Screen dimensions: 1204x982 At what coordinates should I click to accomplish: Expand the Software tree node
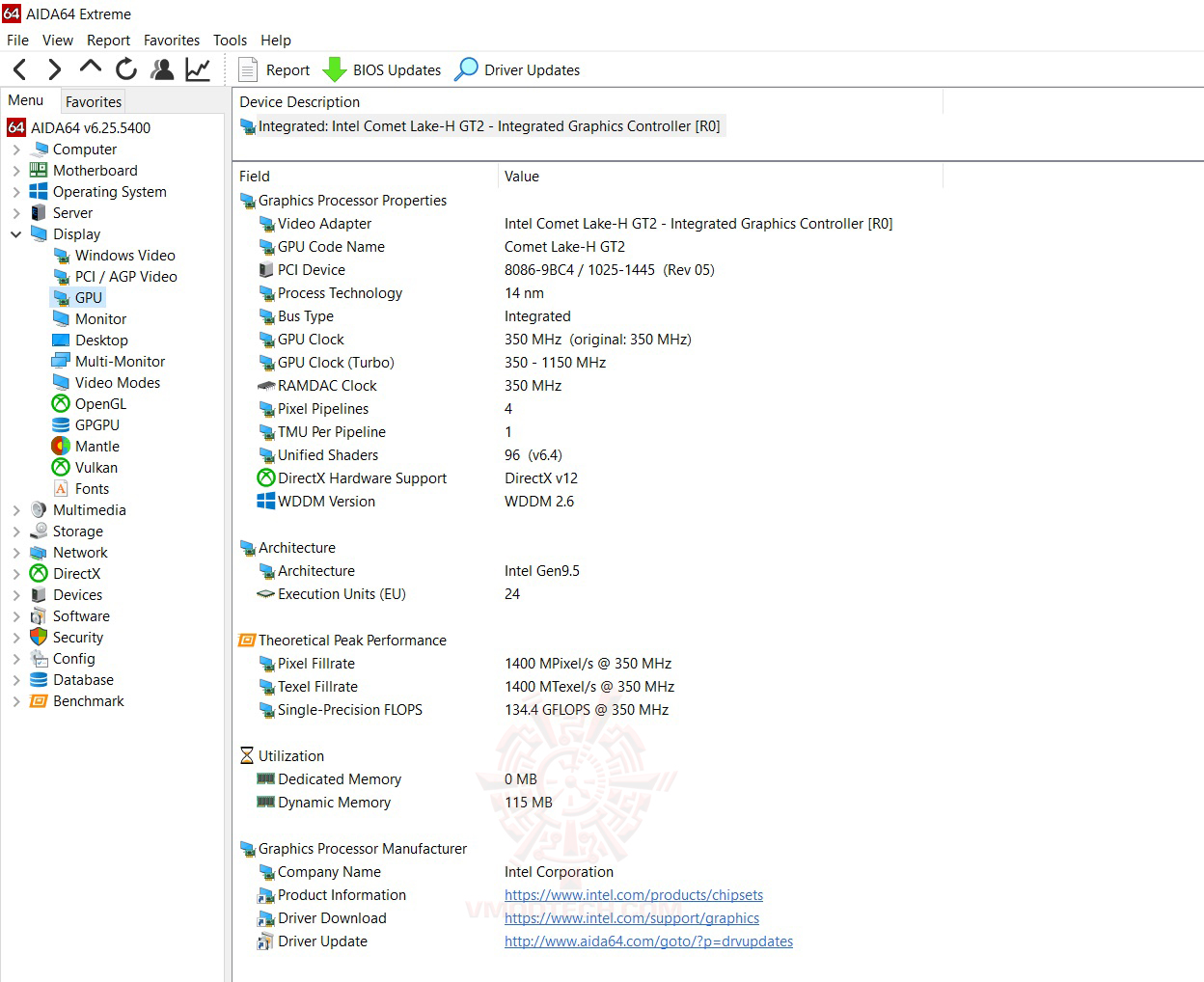coord(16,616)
